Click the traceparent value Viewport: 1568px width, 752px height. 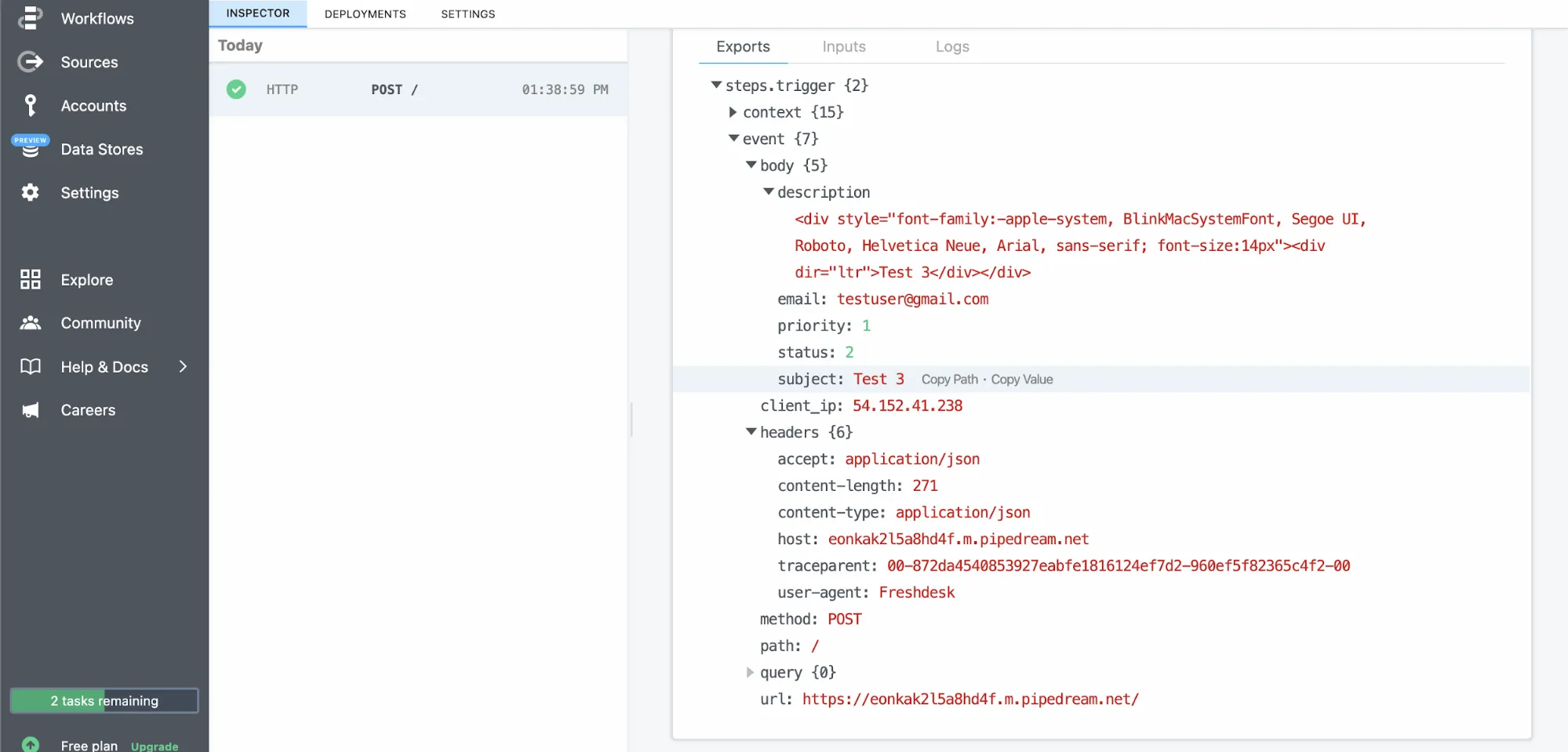[x=1119, y=565]
